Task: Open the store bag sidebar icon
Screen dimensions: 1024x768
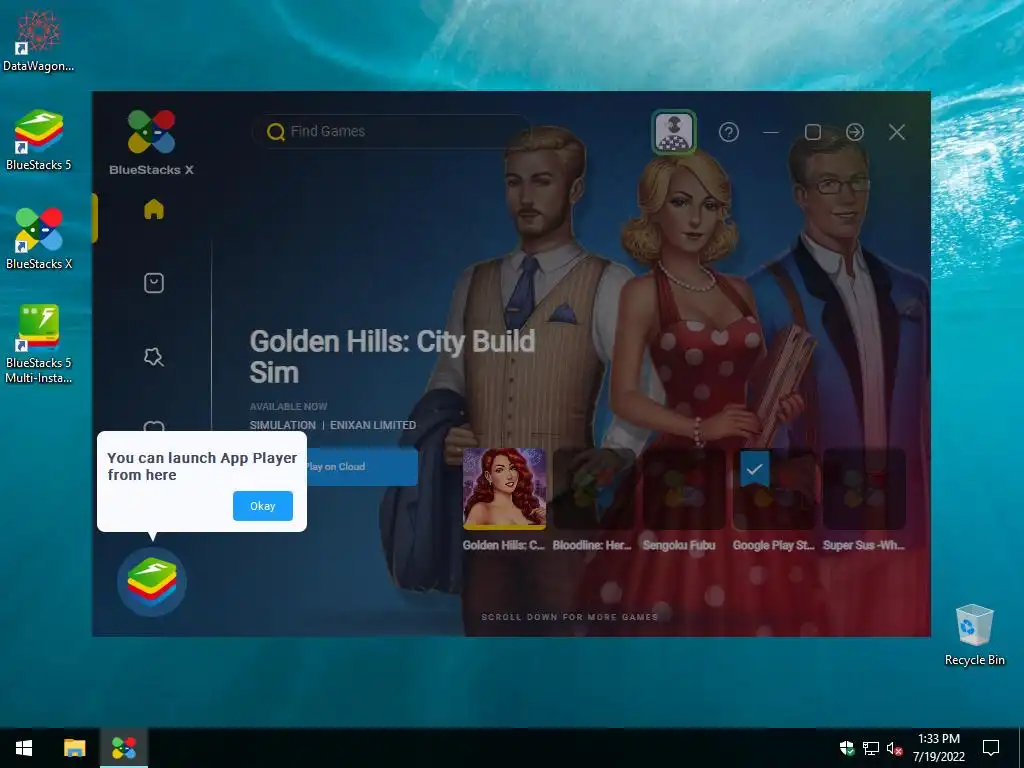Action: (154, 283)
